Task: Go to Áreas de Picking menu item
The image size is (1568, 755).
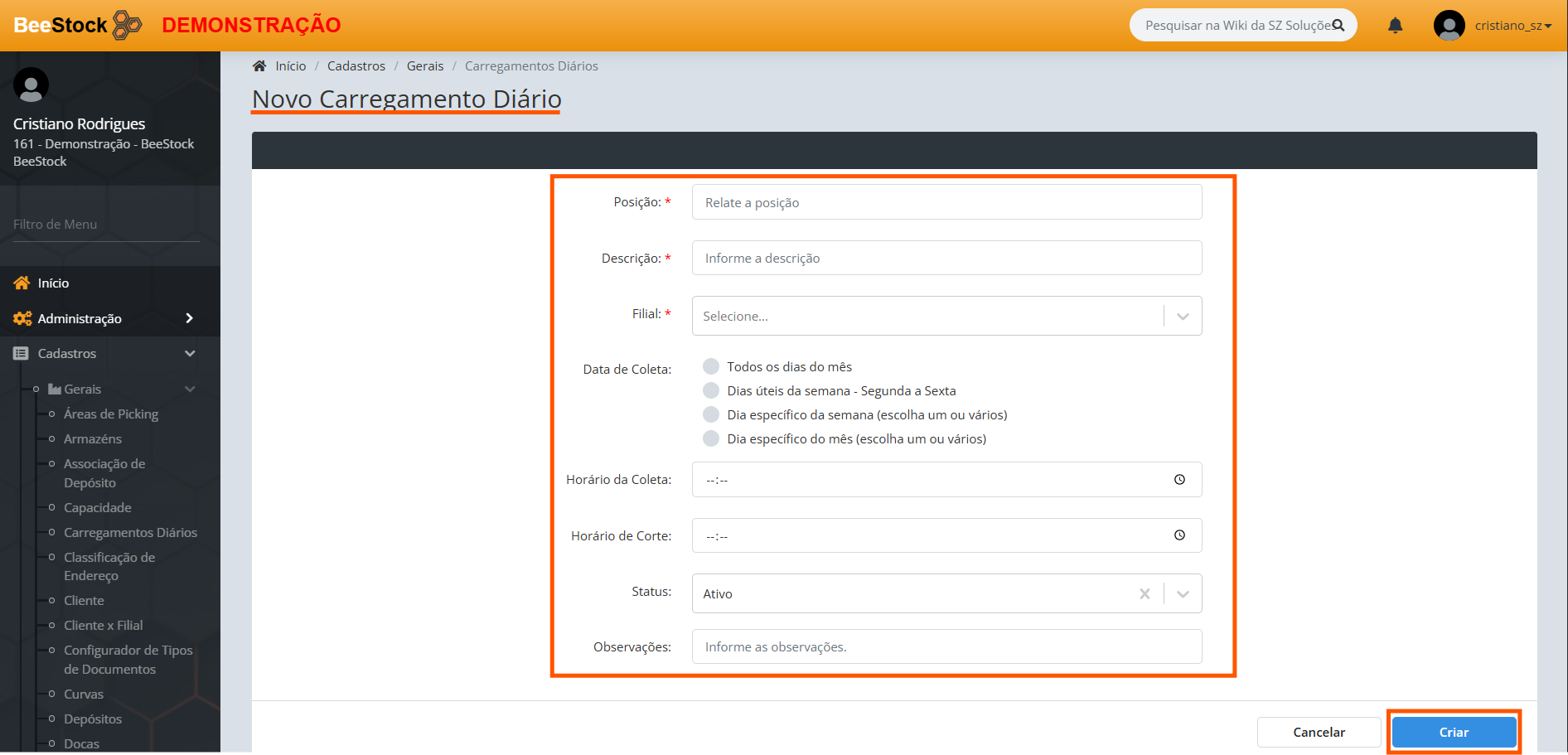Action: click(x=111, y=414)
